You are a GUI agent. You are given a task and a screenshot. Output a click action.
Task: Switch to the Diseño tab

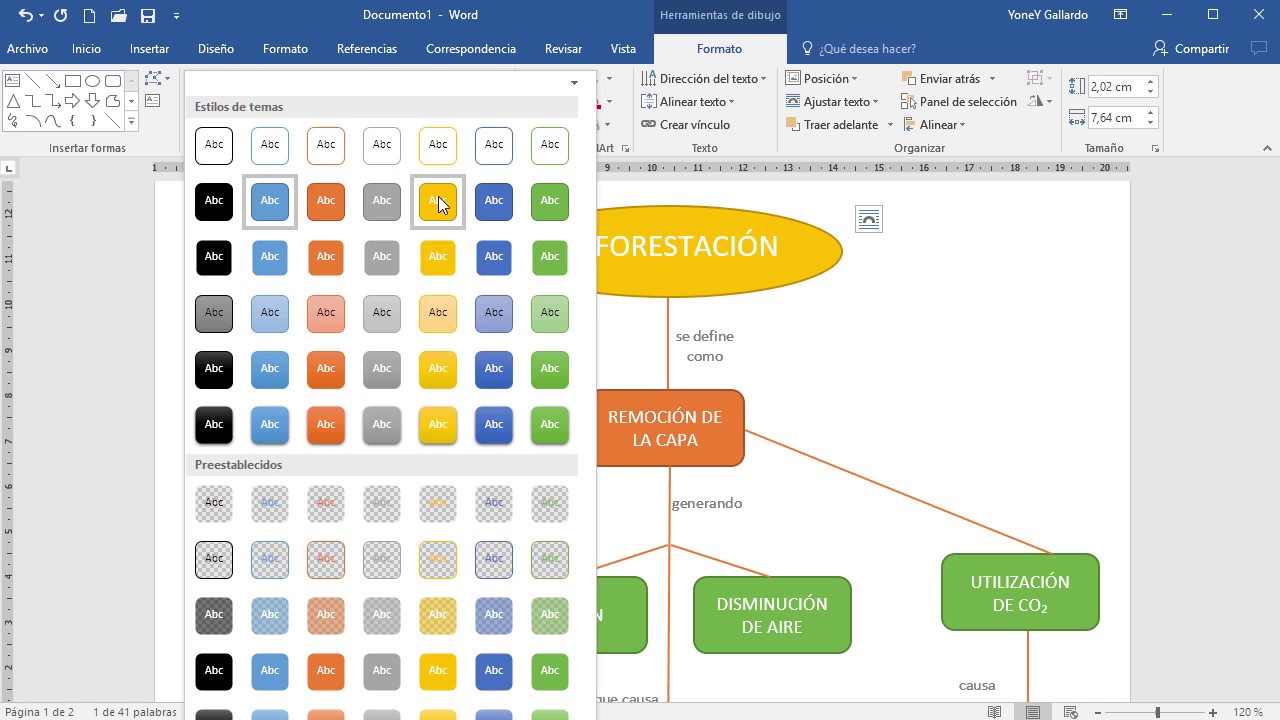tap(216, 48)
